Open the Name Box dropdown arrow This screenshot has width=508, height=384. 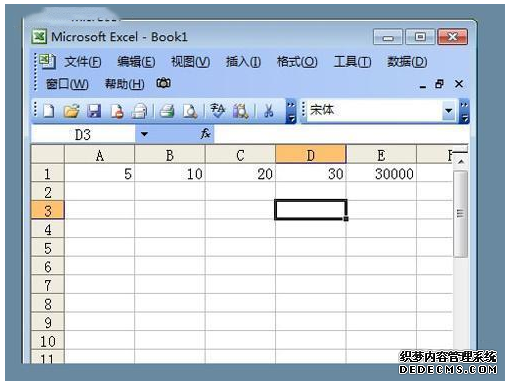144,134
